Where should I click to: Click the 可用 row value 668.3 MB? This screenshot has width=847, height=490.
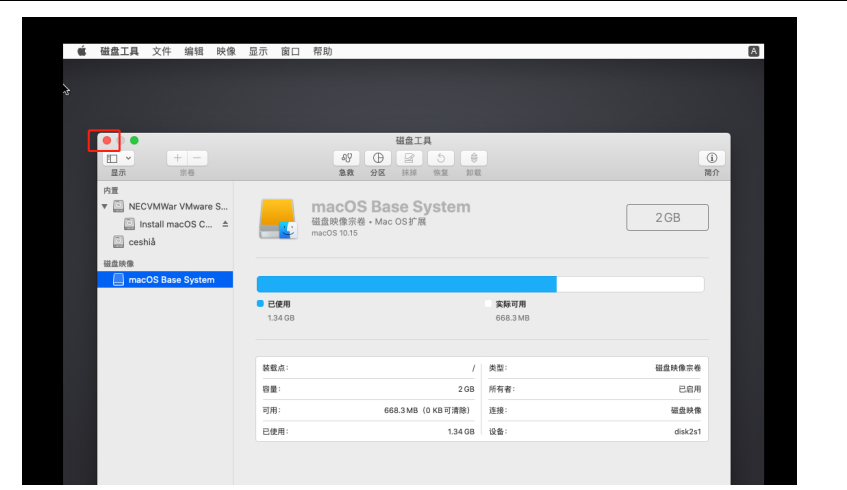point(427,410)
